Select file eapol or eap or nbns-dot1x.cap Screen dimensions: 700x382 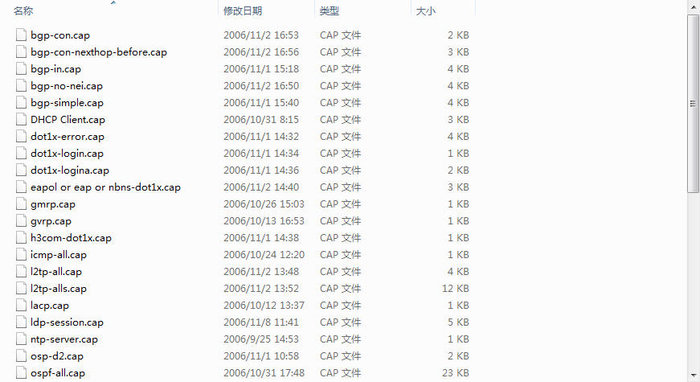coord(105,187)
